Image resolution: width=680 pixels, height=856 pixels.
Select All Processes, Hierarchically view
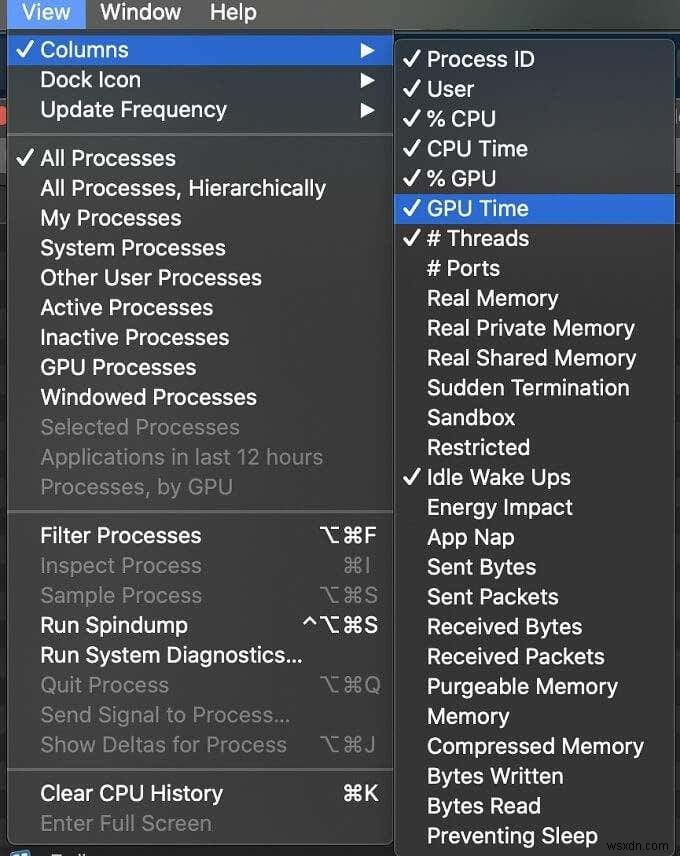pos(182,188)
